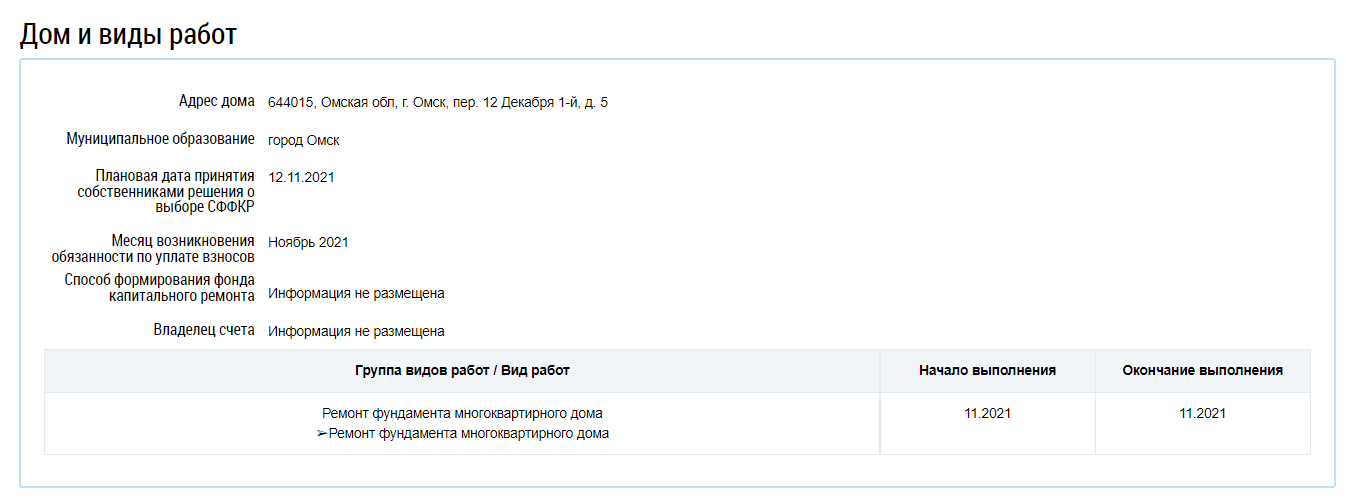The width and height of the screenshot is (1346, 502).
Task: Click the arrow marker before the work type
Action: [322, 434]
